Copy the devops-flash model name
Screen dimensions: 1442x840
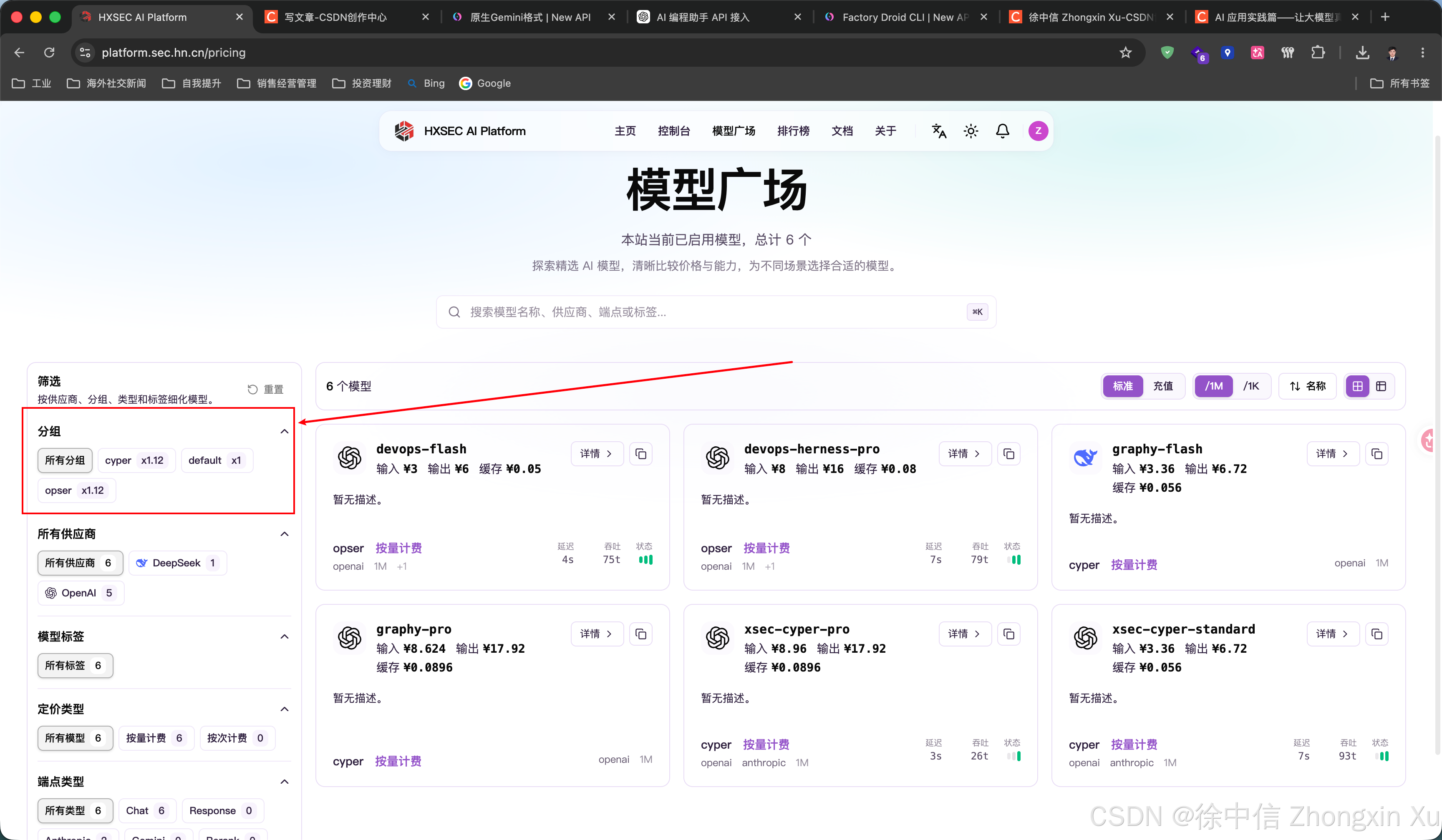coord(641,454)
